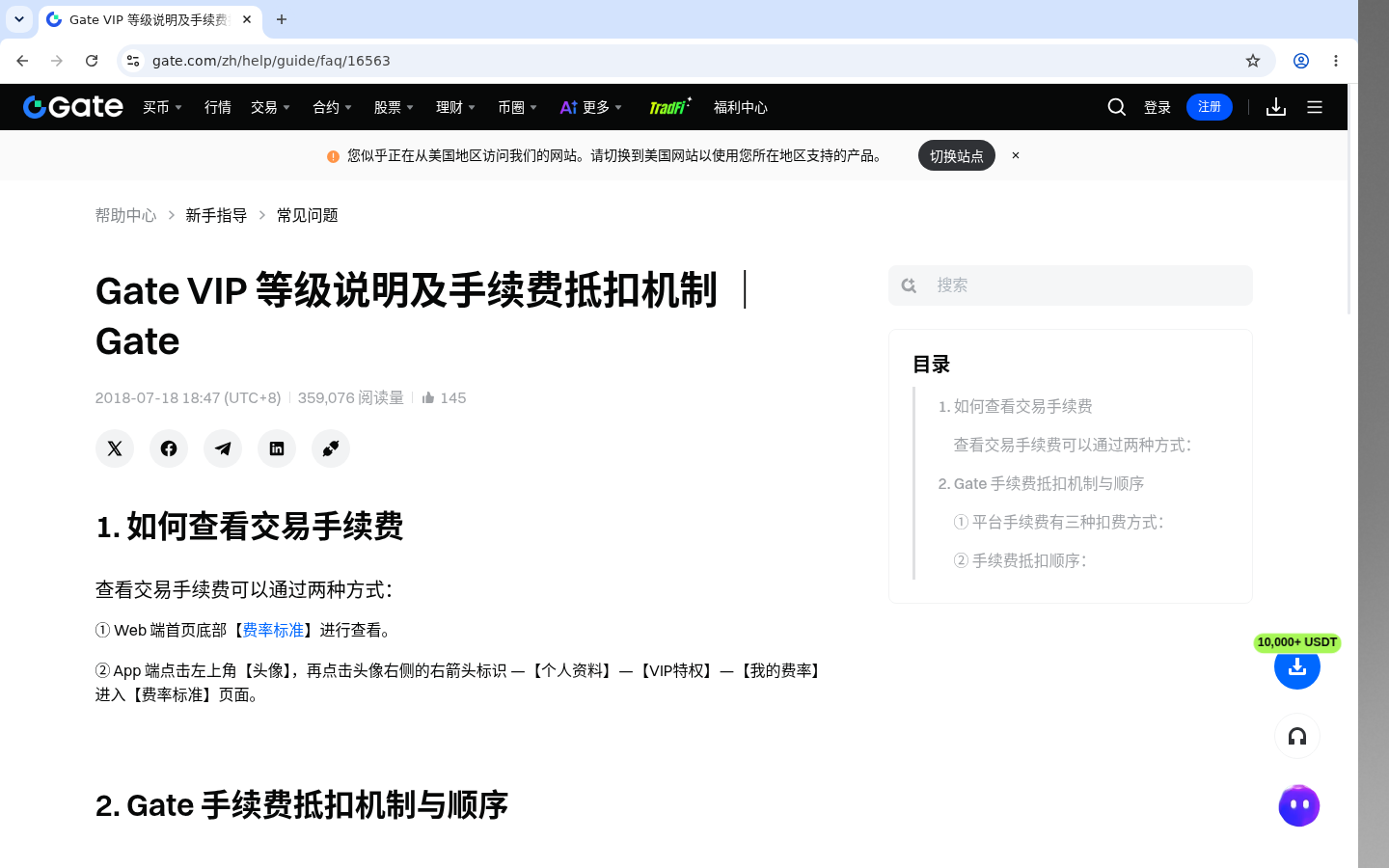Viewport: 1389px width, 868px height.
Task: Go to 常见问题 breadcrumb
Action: pyautogui.click(x=308, y=215)
